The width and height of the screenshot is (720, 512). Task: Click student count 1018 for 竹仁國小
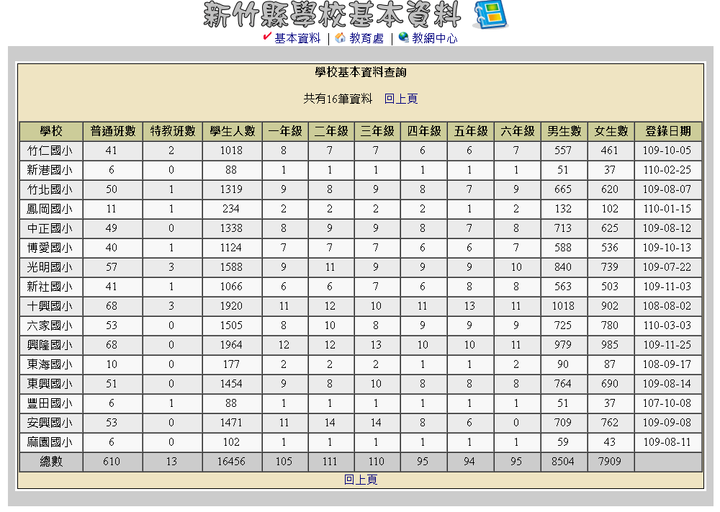[x=231, y=151]
